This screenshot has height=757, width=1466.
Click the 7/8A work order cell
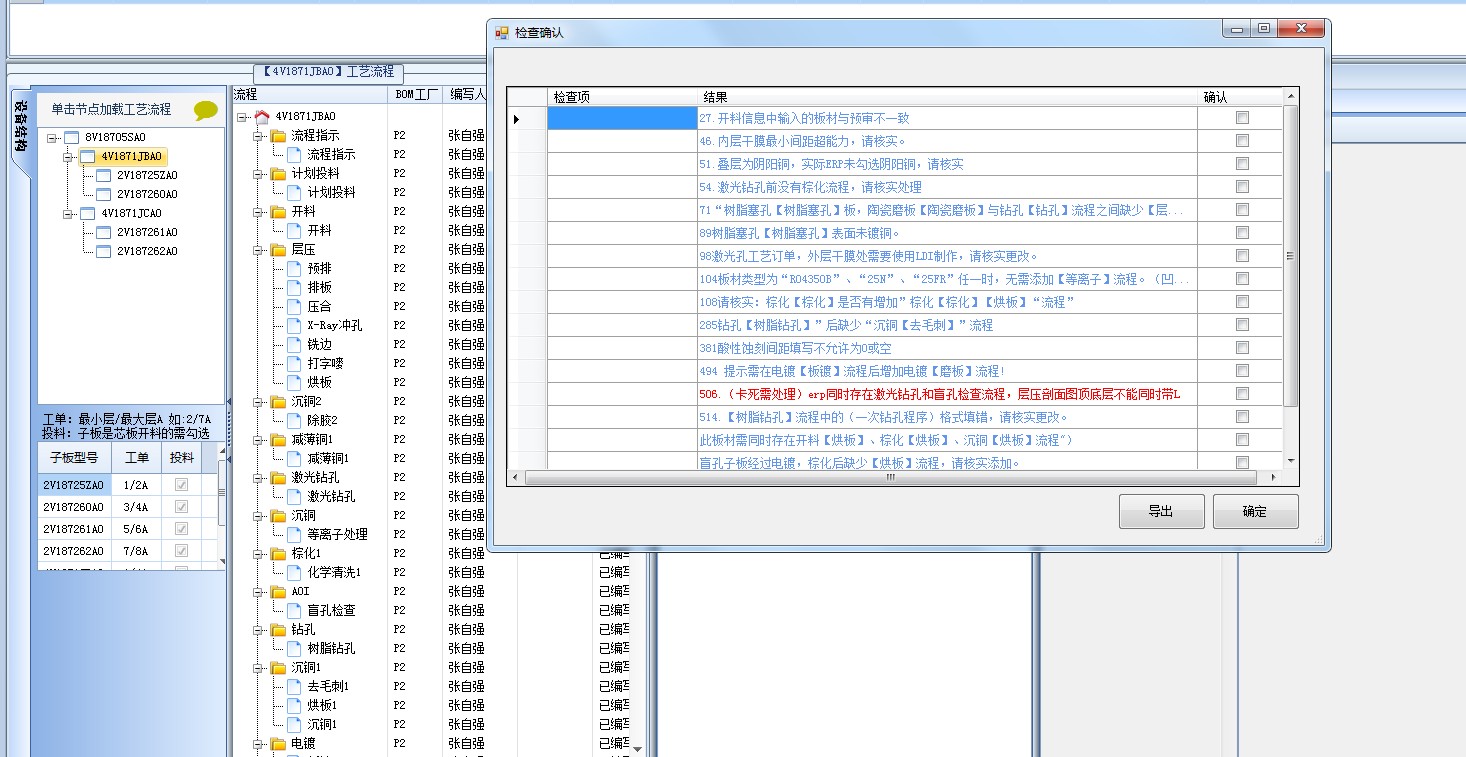pos(136,551)
